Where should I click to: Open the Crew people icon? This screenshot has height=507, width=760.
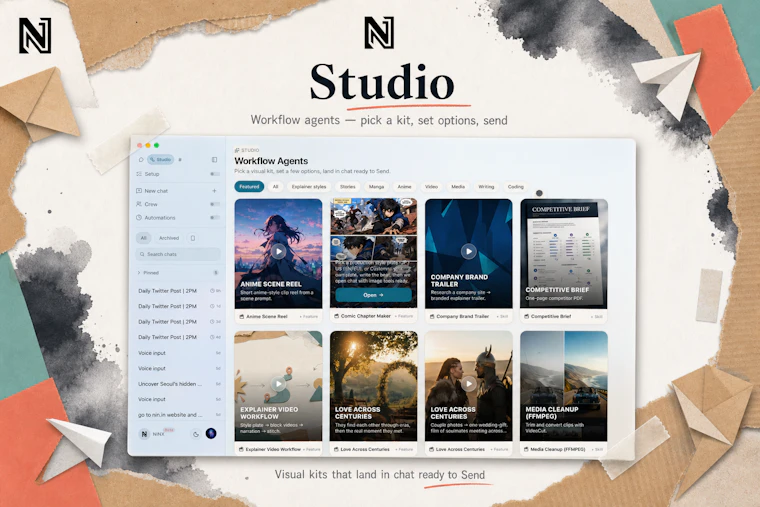pyautogui.click(x=139, y=204)
